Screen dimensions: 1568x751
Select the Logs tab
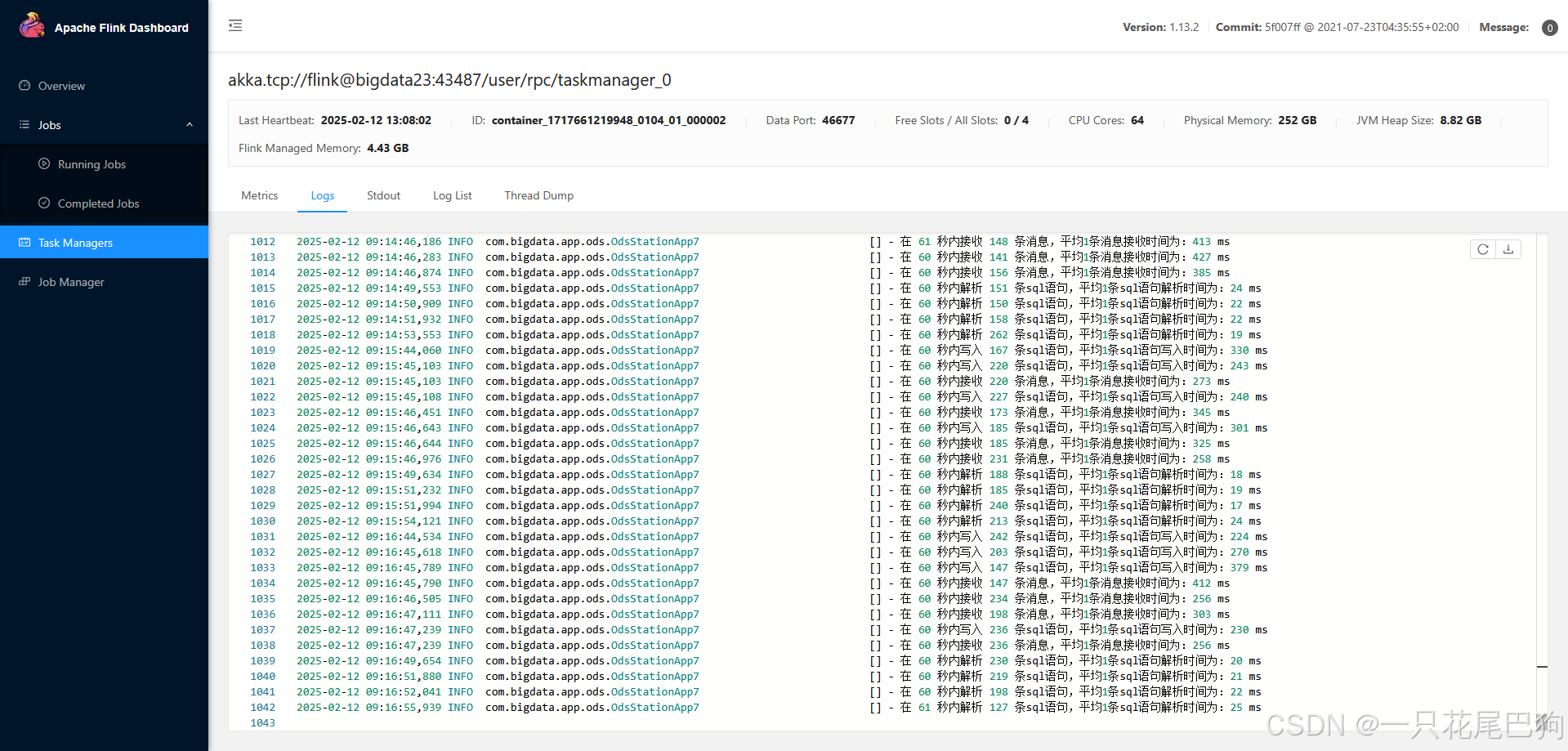pyautogui.click(x=323, y=195)
